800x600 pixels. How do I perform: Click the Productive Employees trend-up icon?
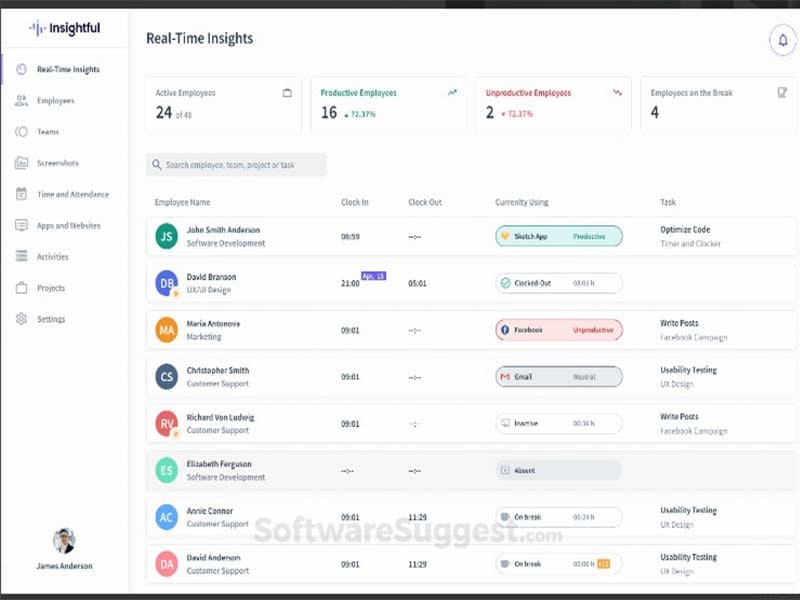pyautogui.click(x=453, y=92)
